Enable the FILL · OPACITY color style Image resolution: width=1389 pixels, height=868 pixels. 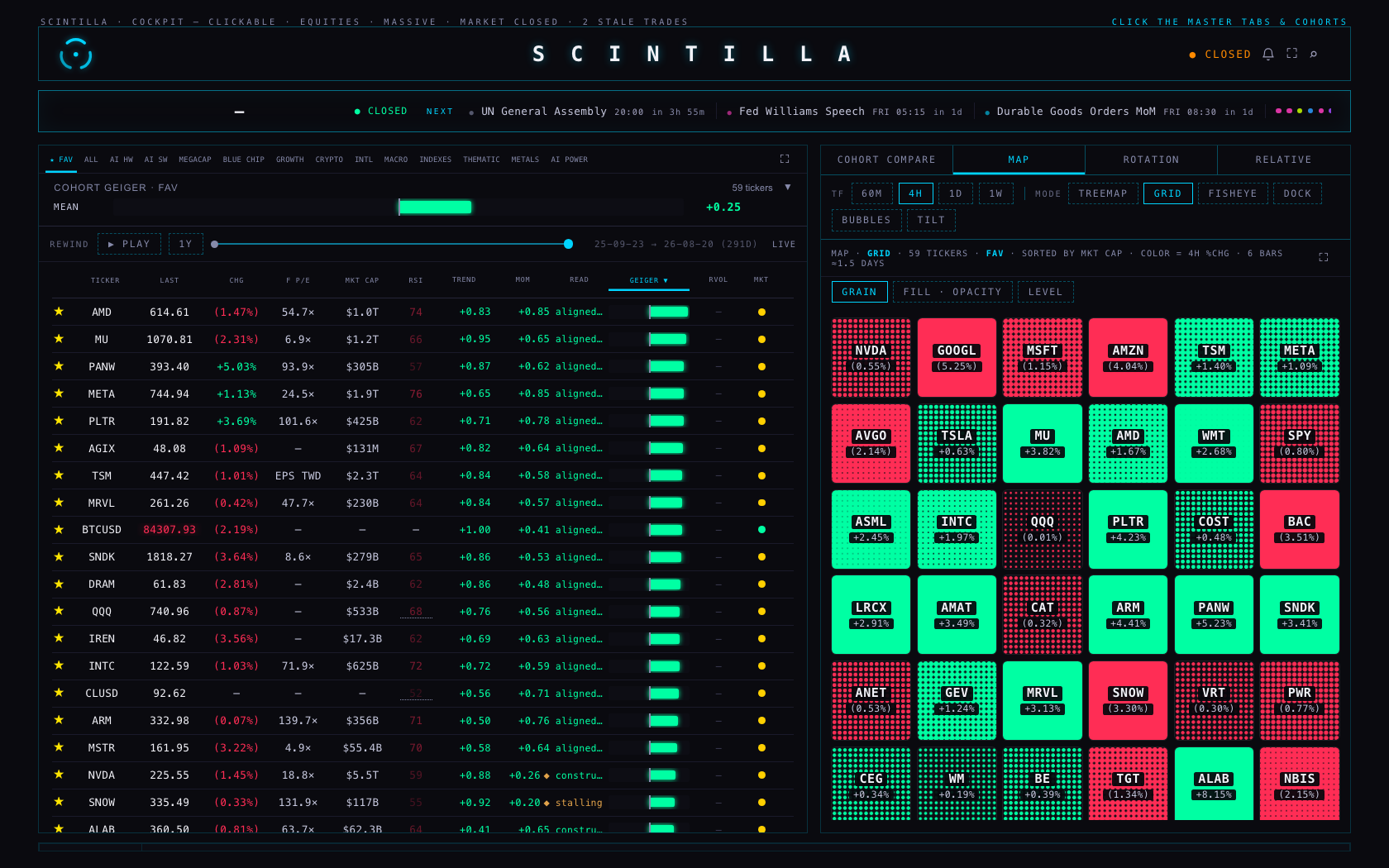(x=952, y=292)
